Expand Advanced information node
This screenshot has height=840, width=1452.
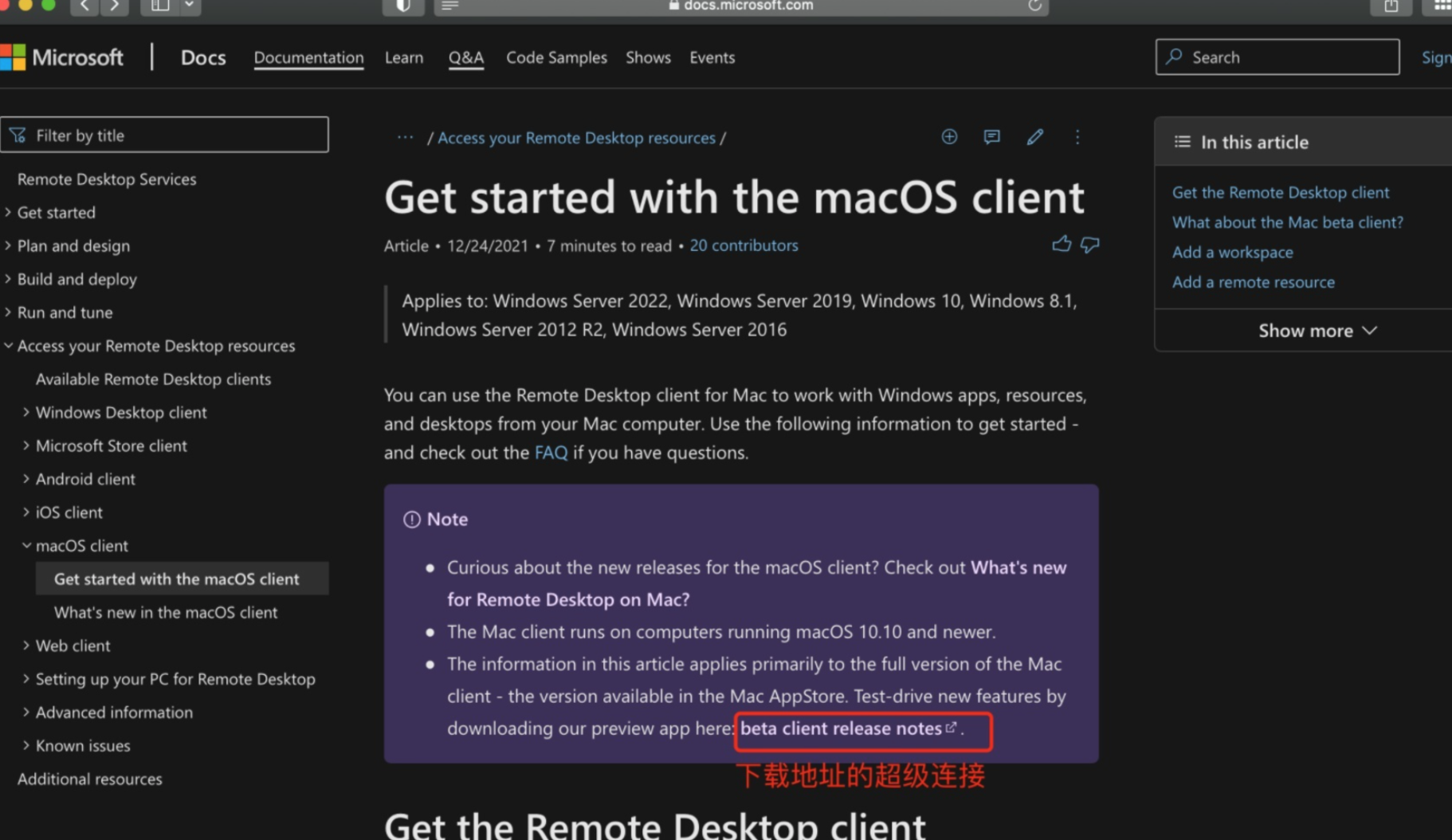click(26, 712)
